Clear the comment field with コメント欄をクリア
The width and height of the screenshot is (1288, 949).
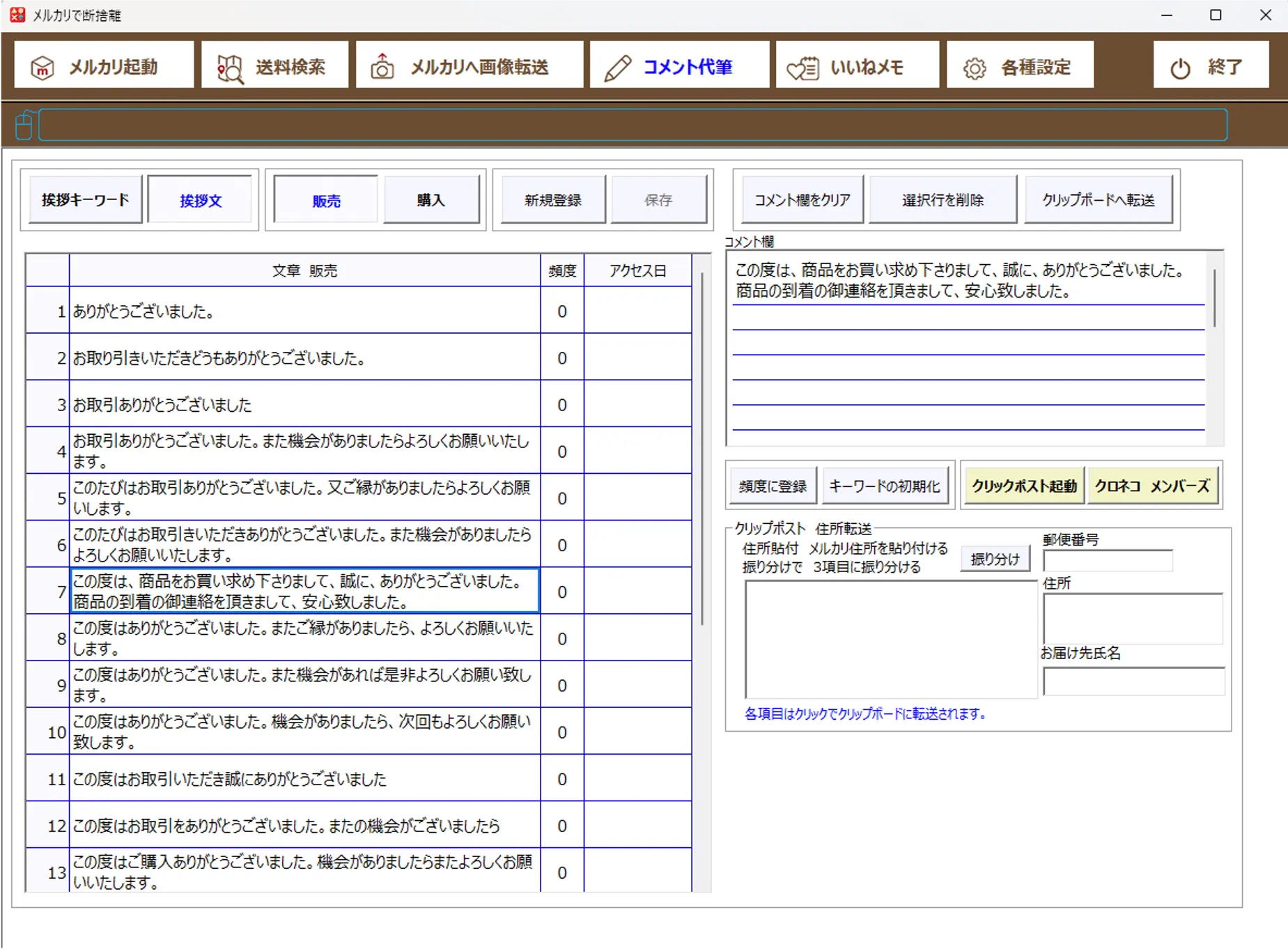tap(801, 199)
